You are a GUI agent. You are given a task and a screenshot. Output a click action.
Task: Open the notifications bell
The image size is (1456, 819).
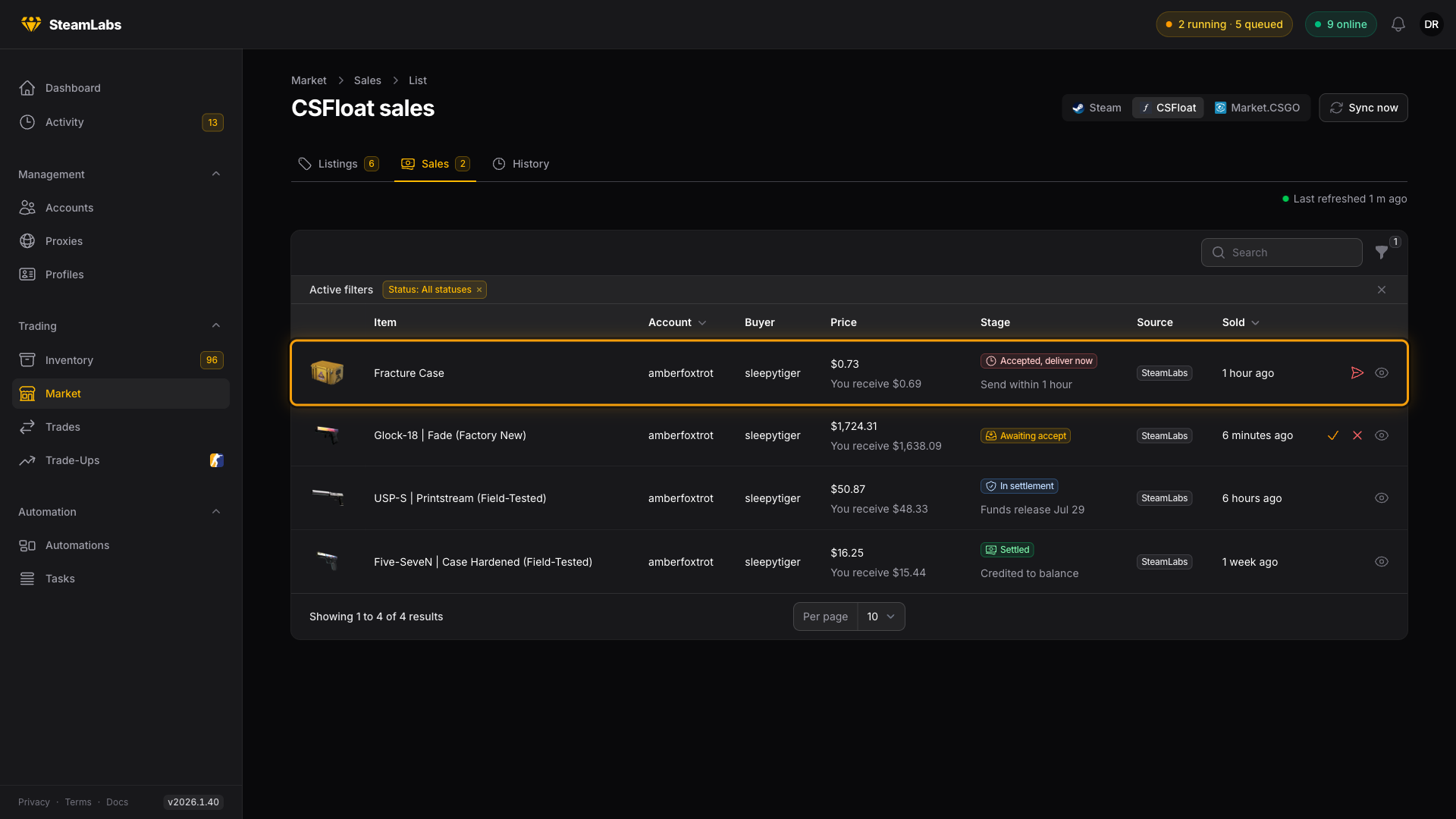[1398, 24]
